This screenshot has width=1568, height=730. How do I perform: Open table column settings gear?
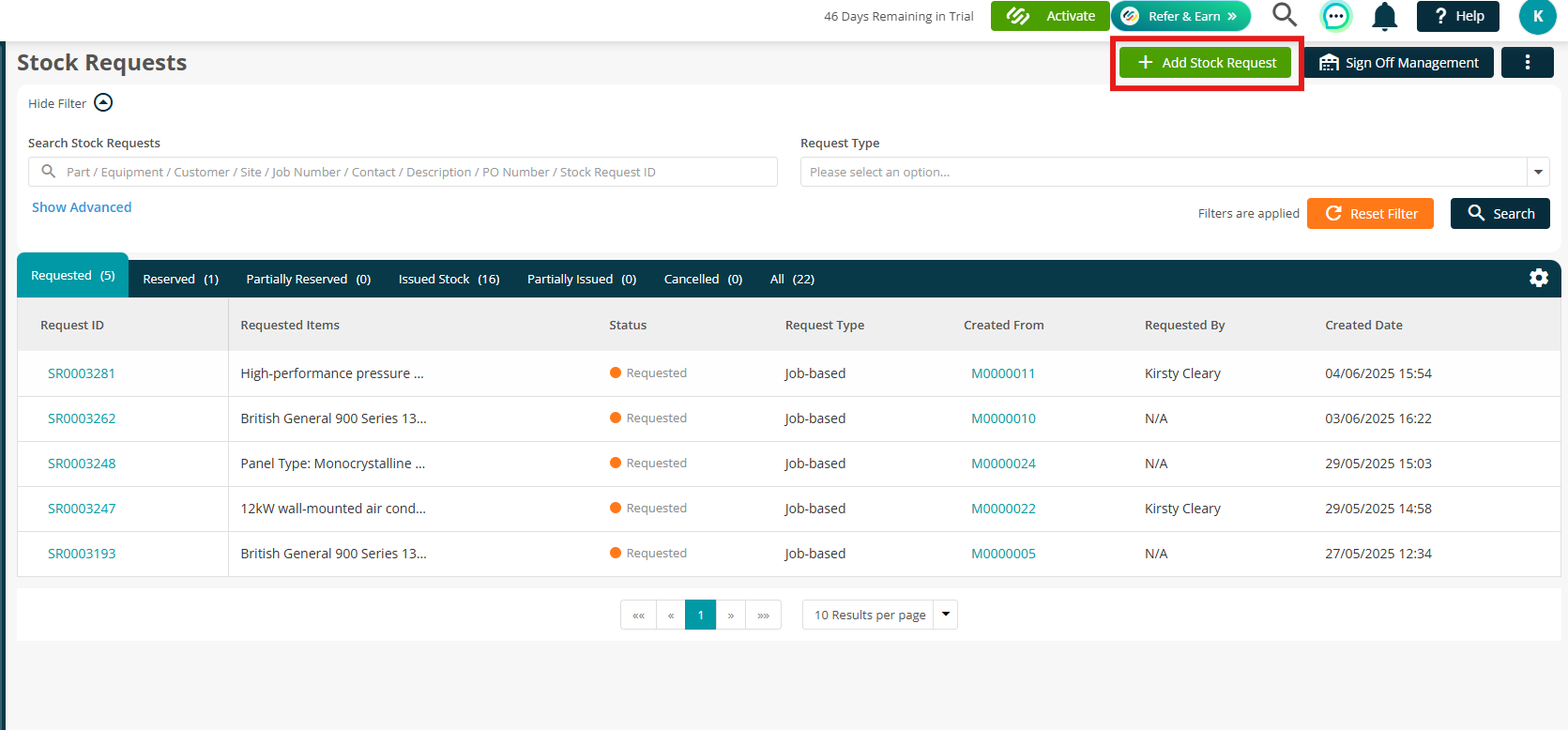(1539, 278)
